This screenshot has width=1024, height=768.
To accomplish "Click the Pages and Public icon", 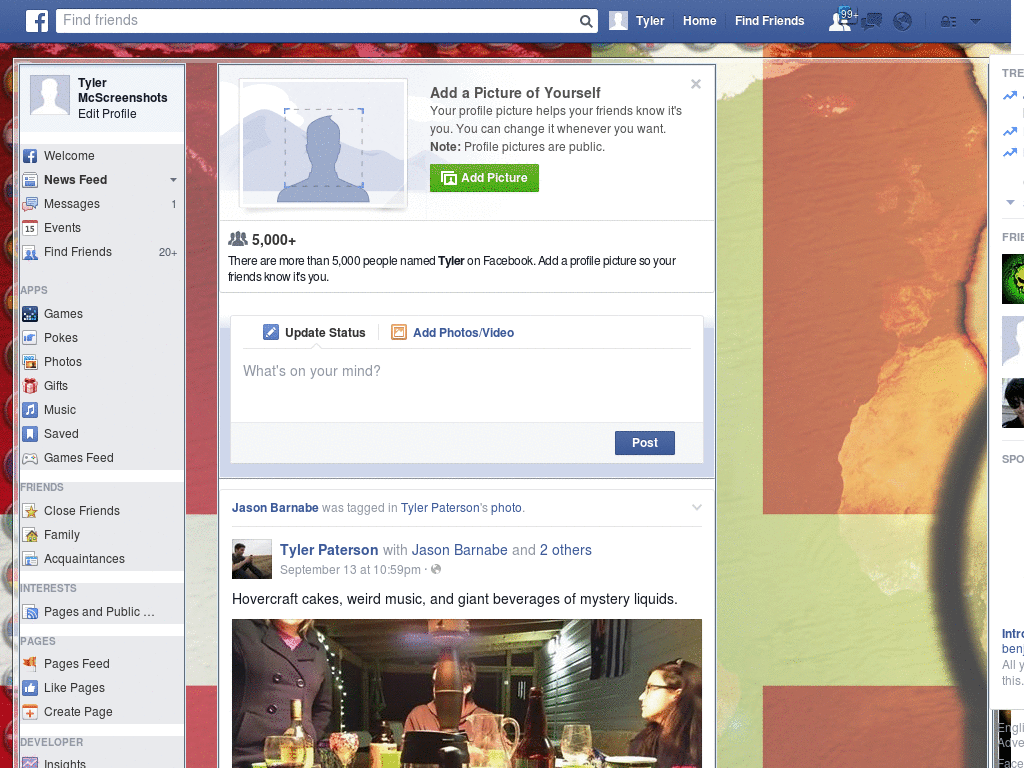I will pos(30,613).
